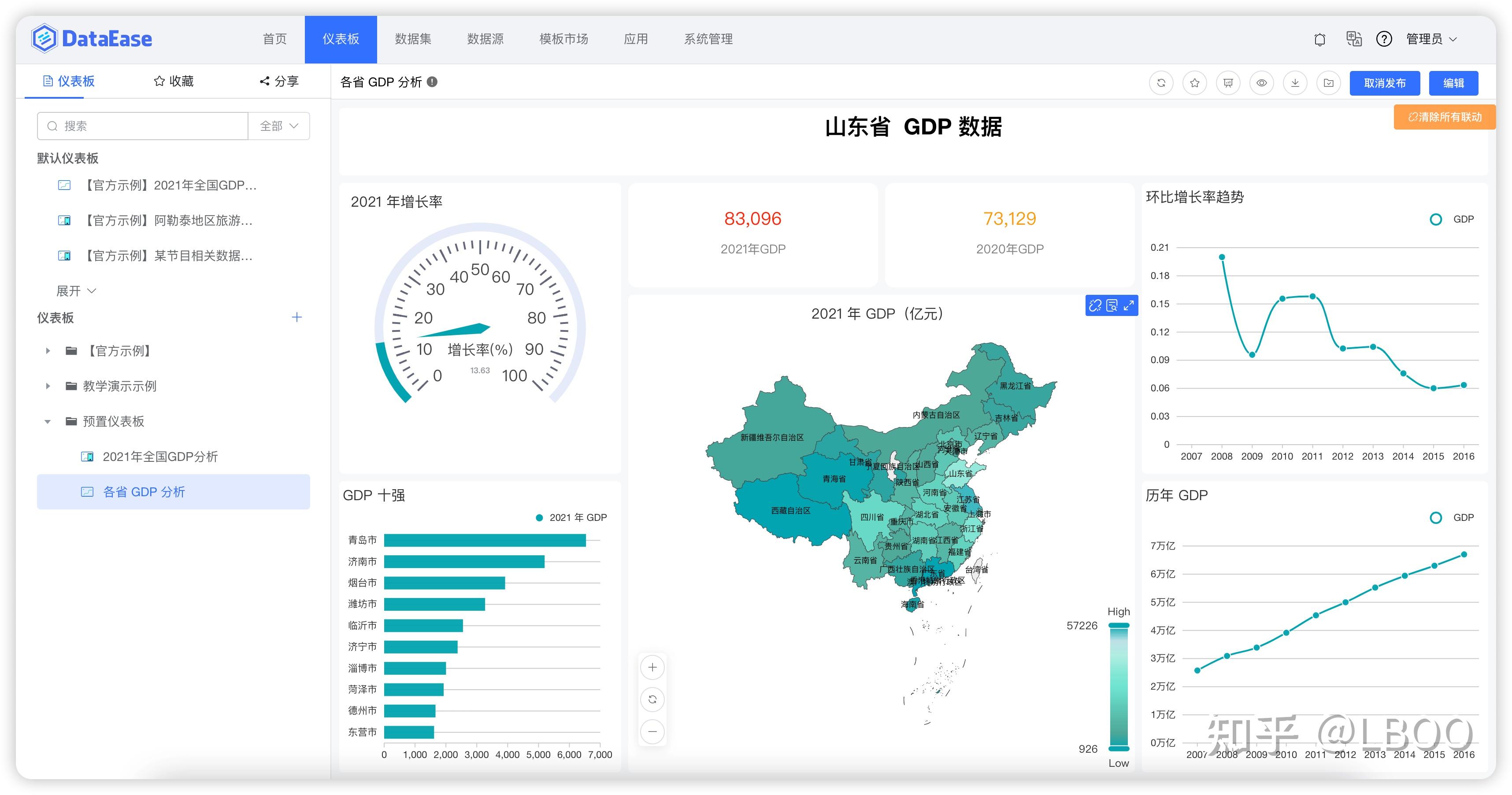
Task: Click the search magnifier icon
Action: pos(52,126)
